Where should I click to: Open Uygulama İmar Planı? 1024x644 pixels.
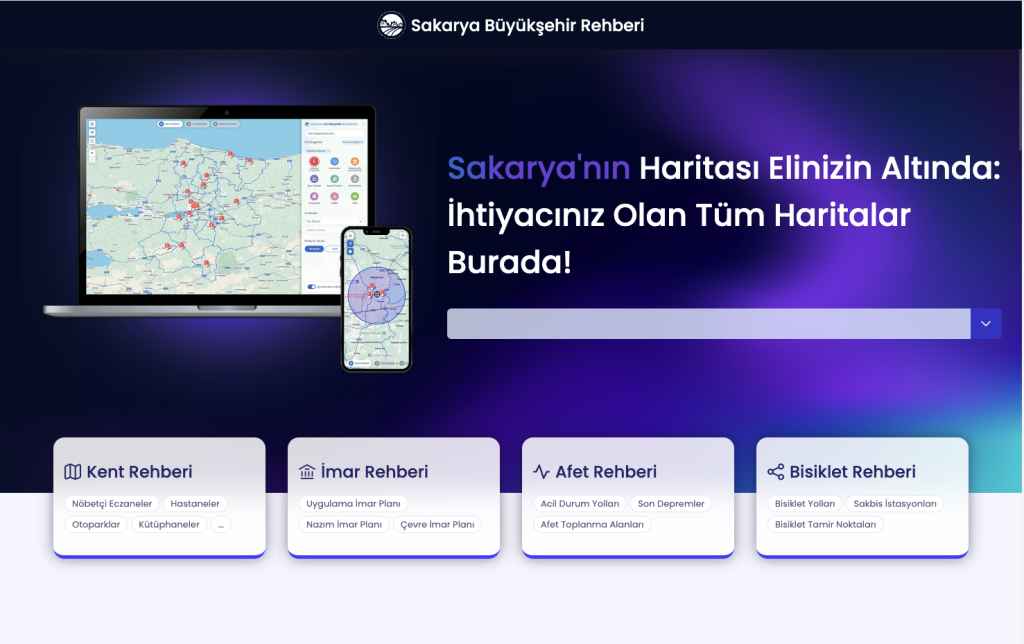[353, 504]
